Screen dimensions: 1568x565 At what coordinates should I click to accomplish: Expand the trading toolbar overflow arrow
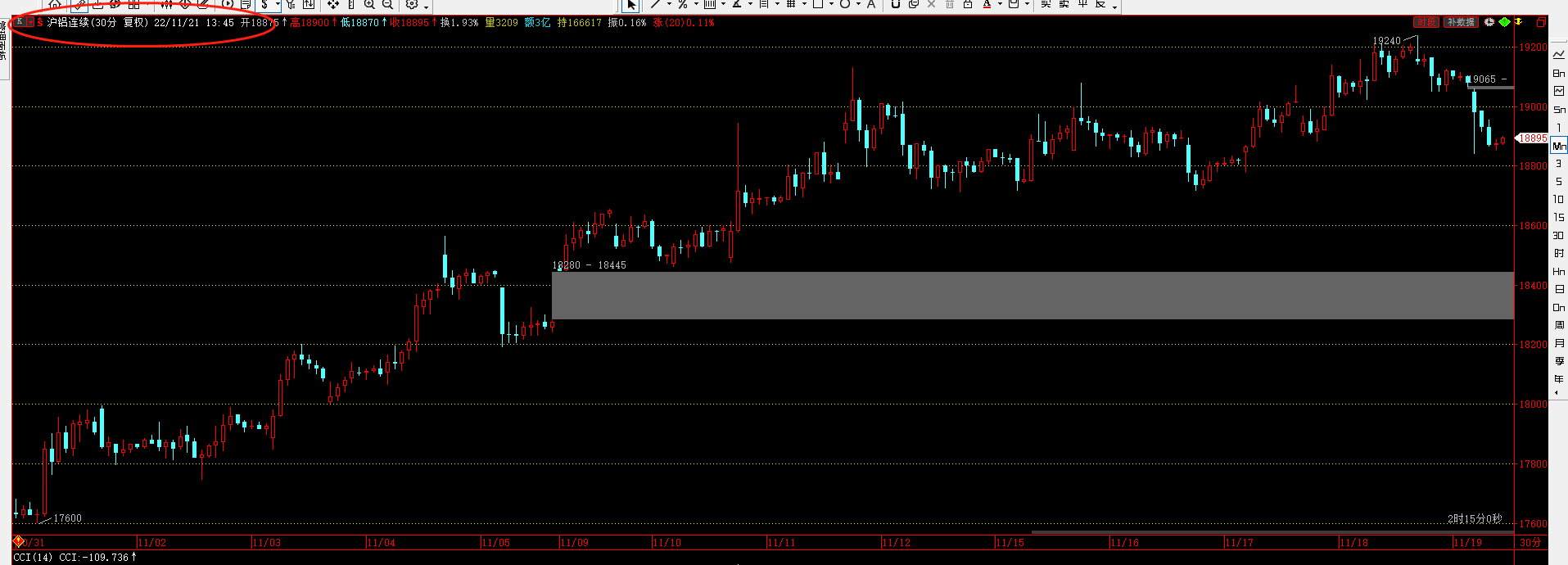coord(1114,7)
